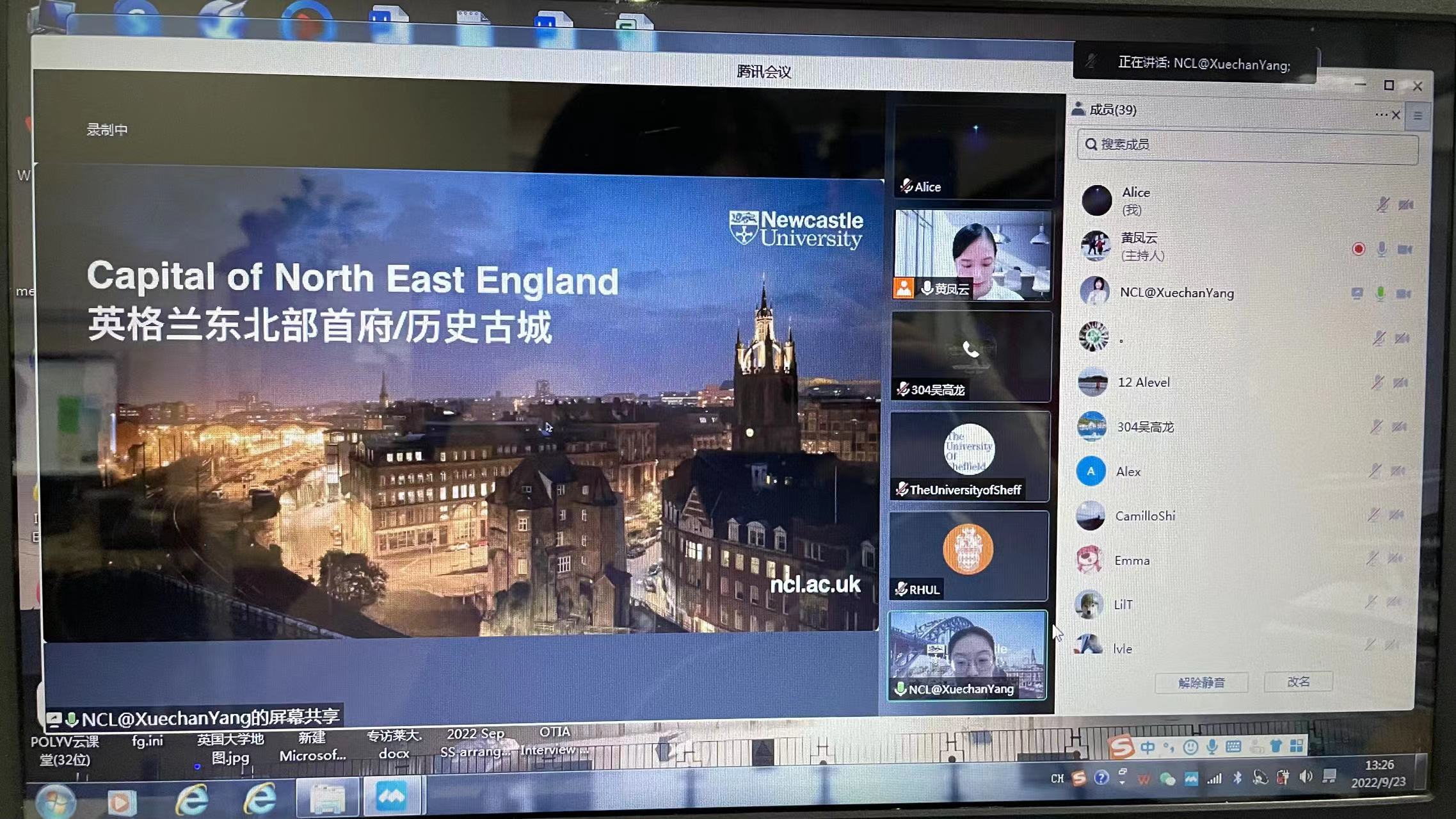1456x819 pixels.
Task: Click the members (成员) panel header icon
Action: click(x=1078, y=109)
